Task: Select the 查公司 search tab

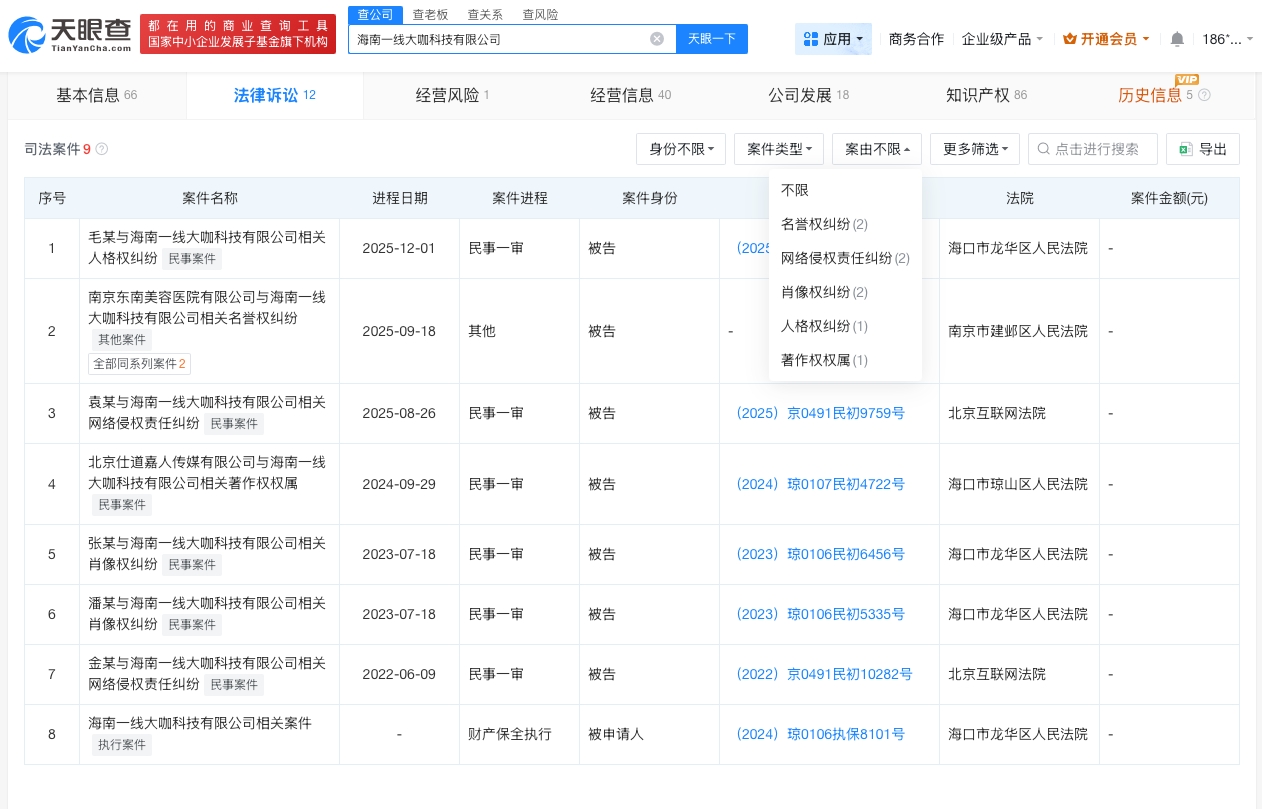Action: [x=375, y=14]
